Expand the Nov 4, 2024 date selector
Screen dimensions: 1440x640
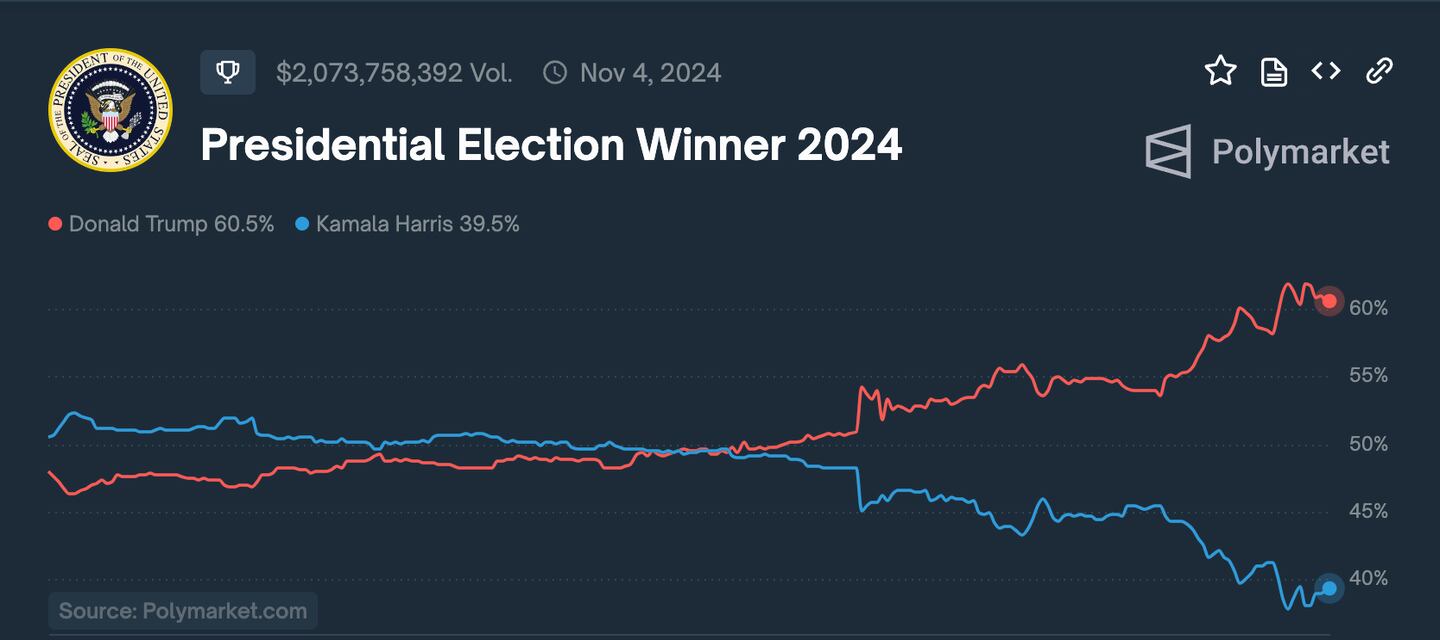coord(649,71)
